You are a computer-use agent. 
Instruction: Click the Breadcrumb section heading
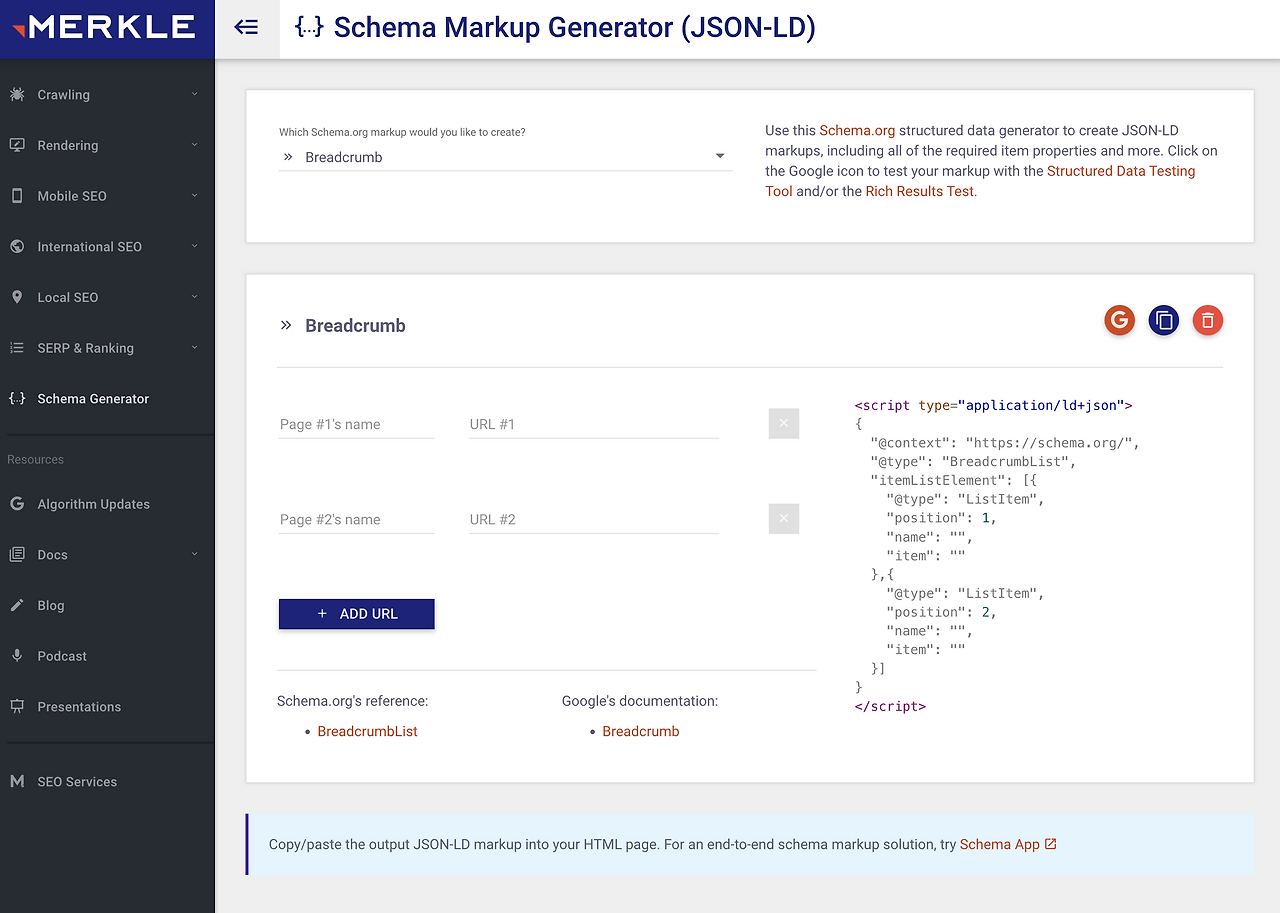coord(355,325)
